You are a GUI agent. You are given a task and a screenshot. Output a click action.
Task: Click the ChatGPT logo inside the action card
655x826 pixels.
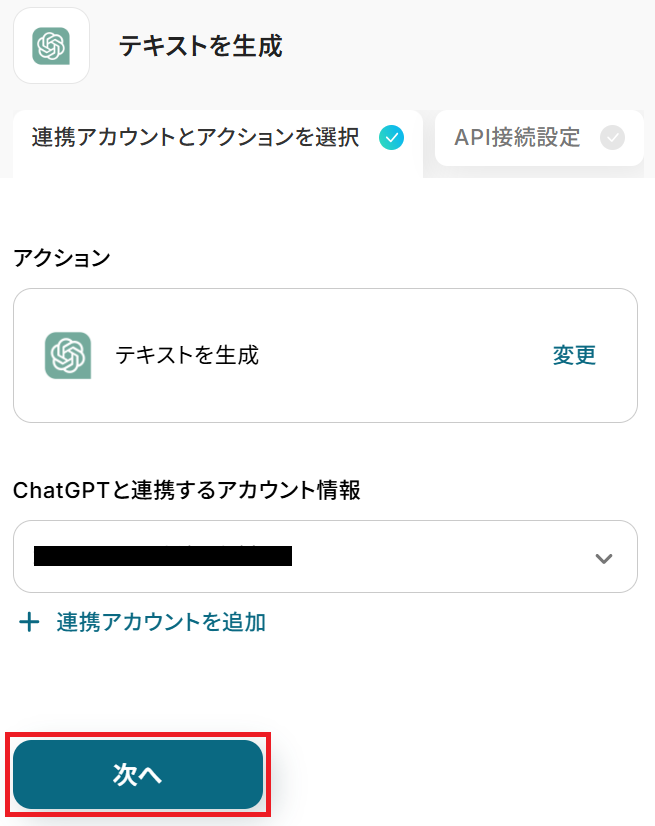[x=68, y=355]
